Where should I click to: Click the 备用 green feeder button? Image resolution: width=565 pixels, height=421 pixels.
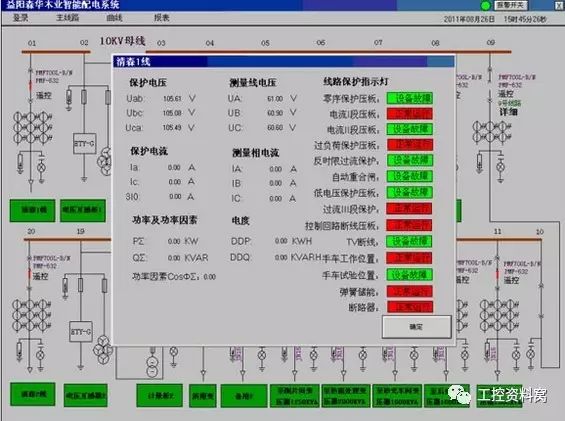point(244,396)
